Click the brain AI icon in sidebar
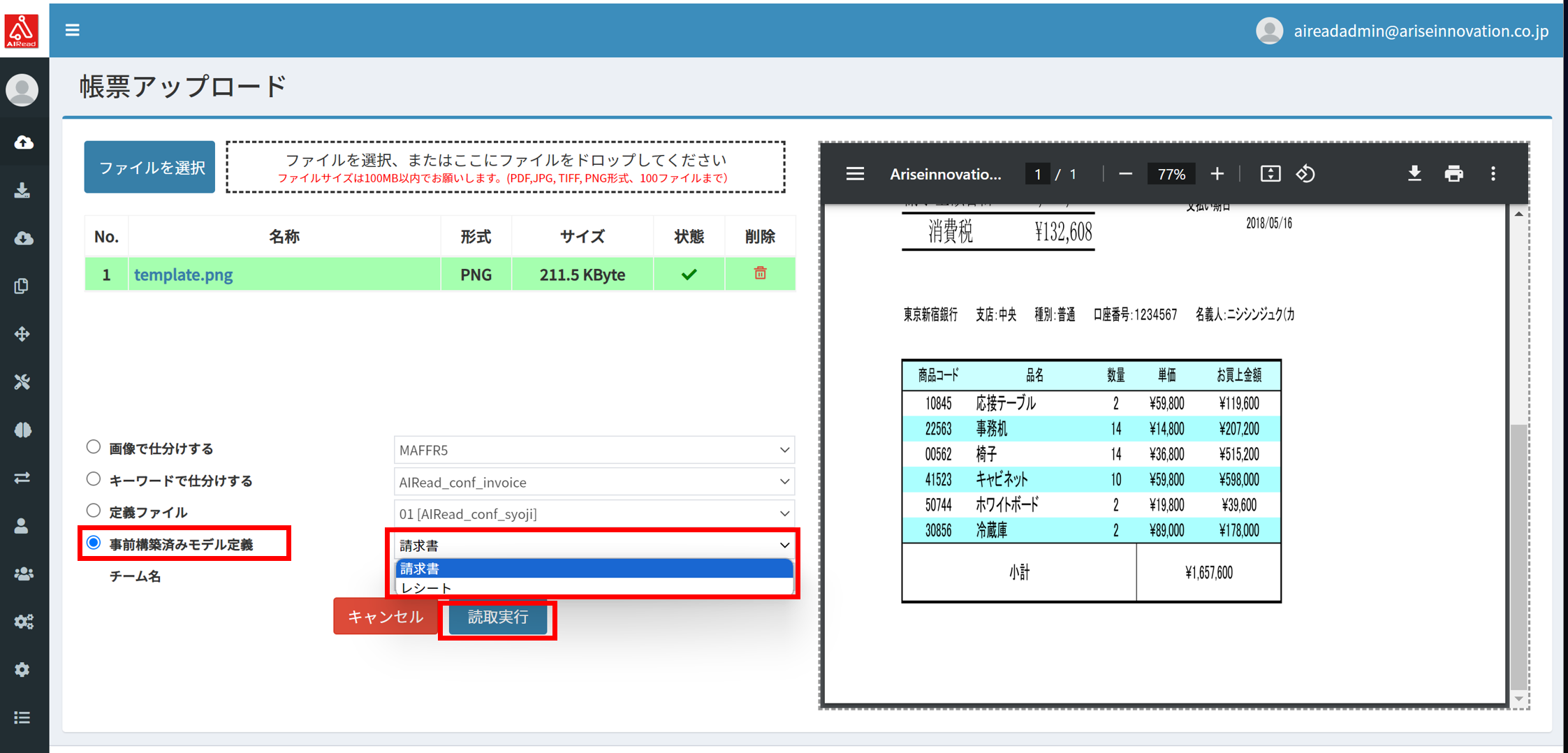Image resolution: width=1568 pixels, height=753 pixels. (x=23, y=430)
